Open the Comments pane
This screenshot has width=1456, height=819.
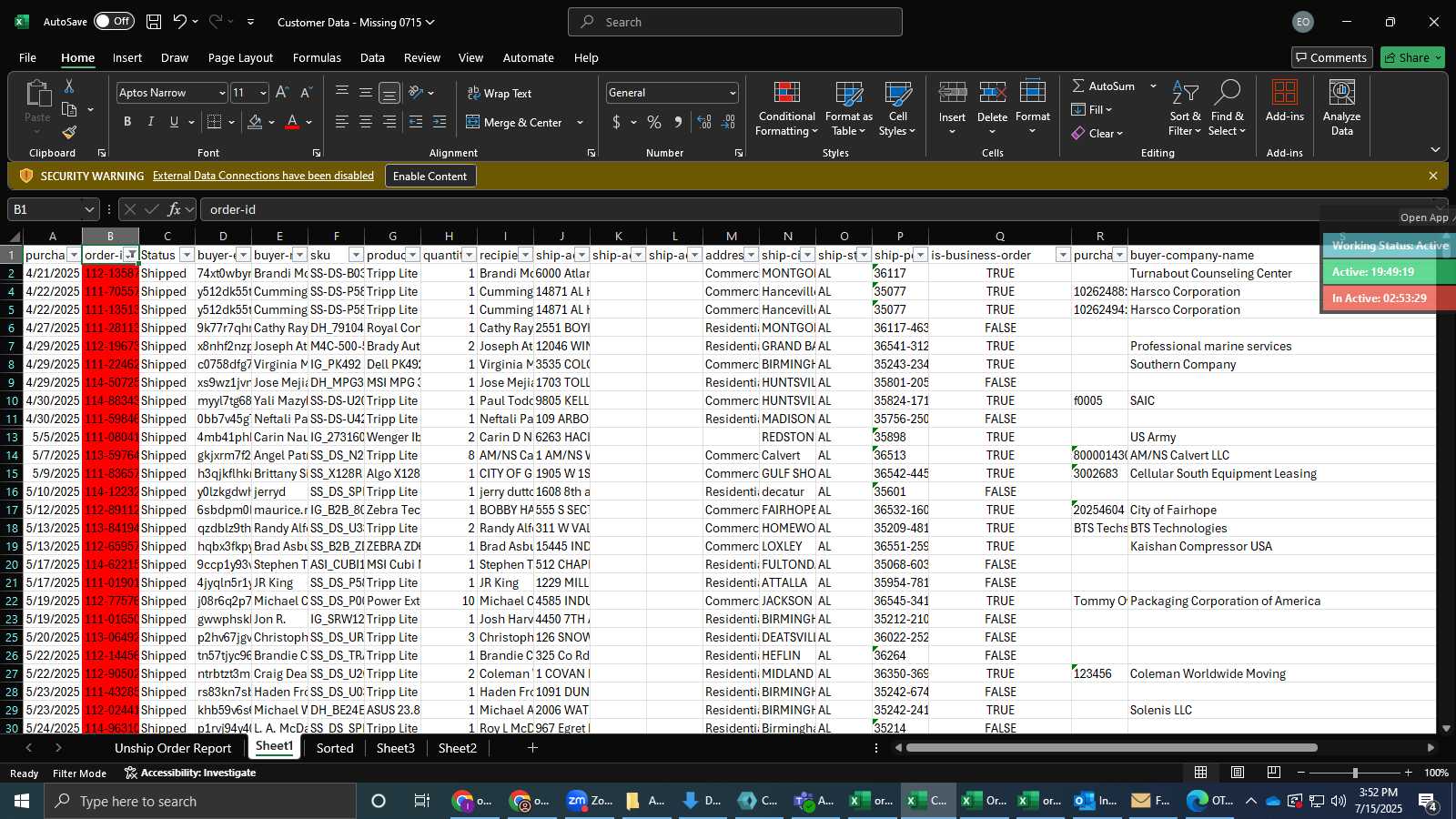[1331, 57]
